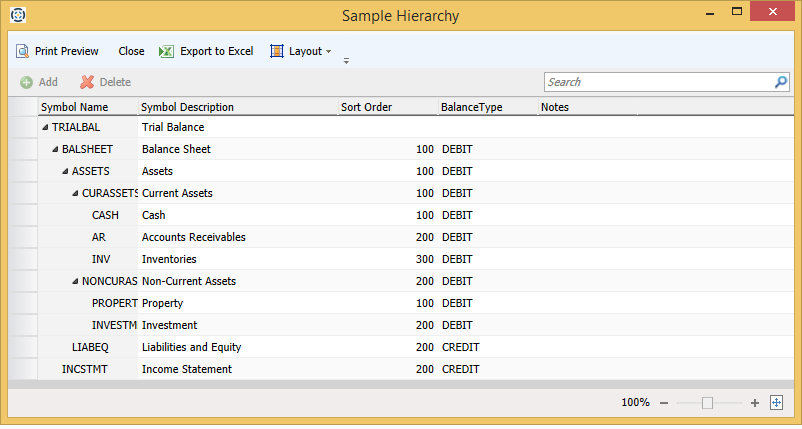Click the red Delete icon
This screenshot has width=802, height=429.
87,82
